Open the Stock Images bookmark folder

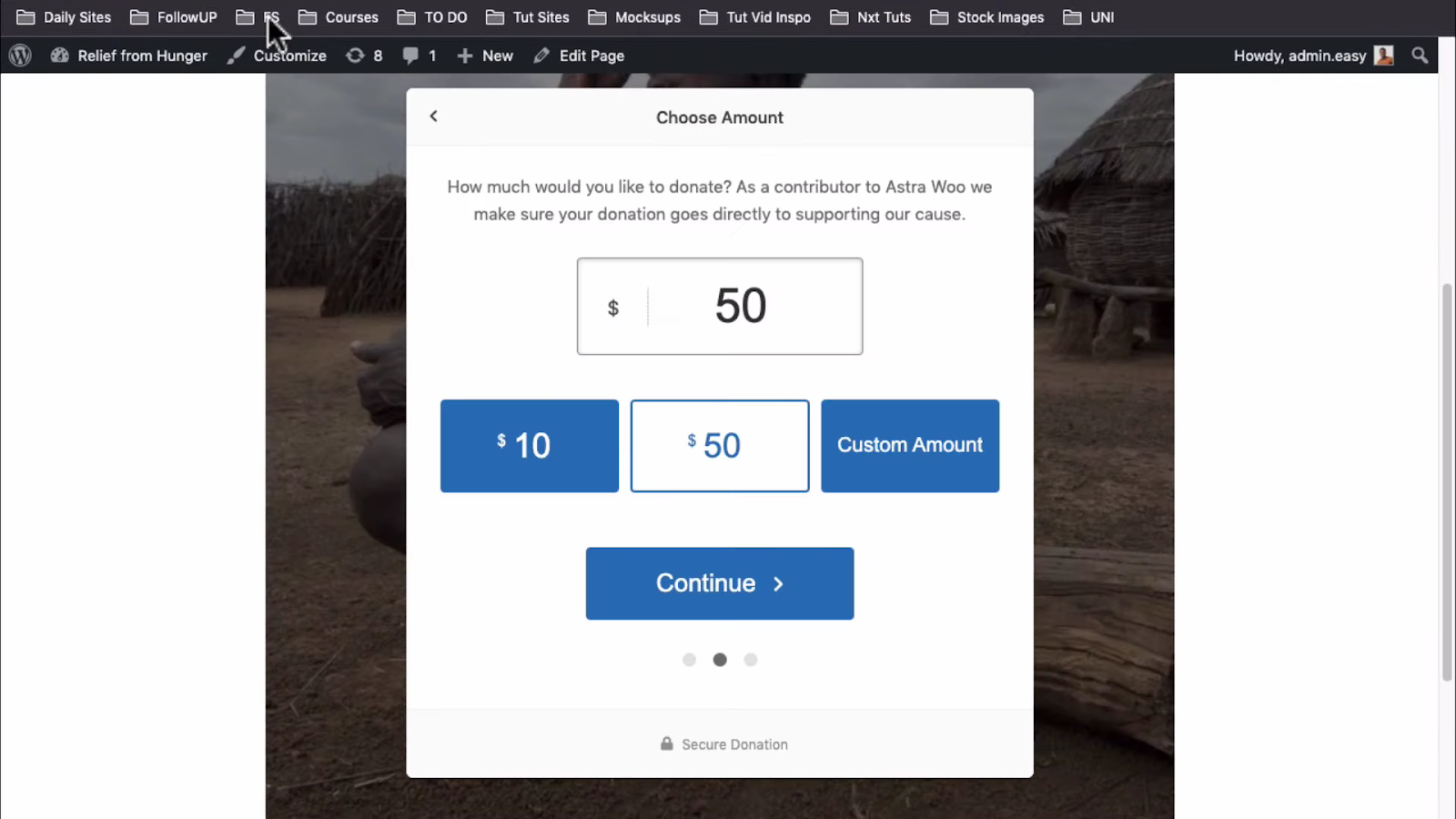pos(987,17)
